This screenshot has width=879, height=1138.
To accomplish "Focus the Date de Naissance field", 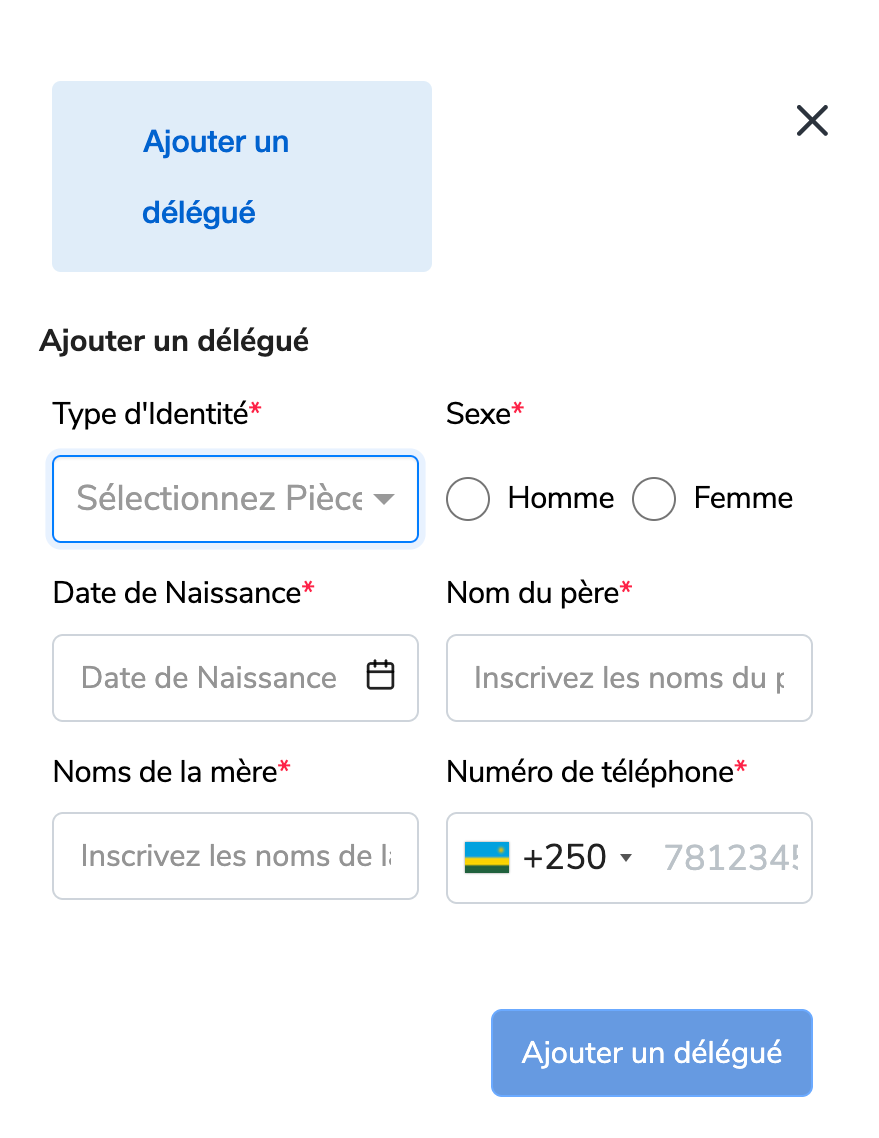I will tap(235, 678).
